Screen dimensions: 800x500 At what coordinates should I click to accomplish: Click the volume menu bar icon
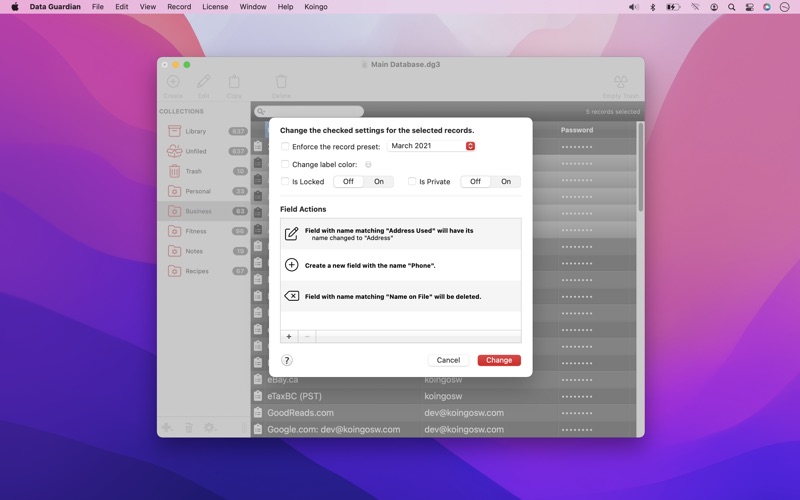634,7
